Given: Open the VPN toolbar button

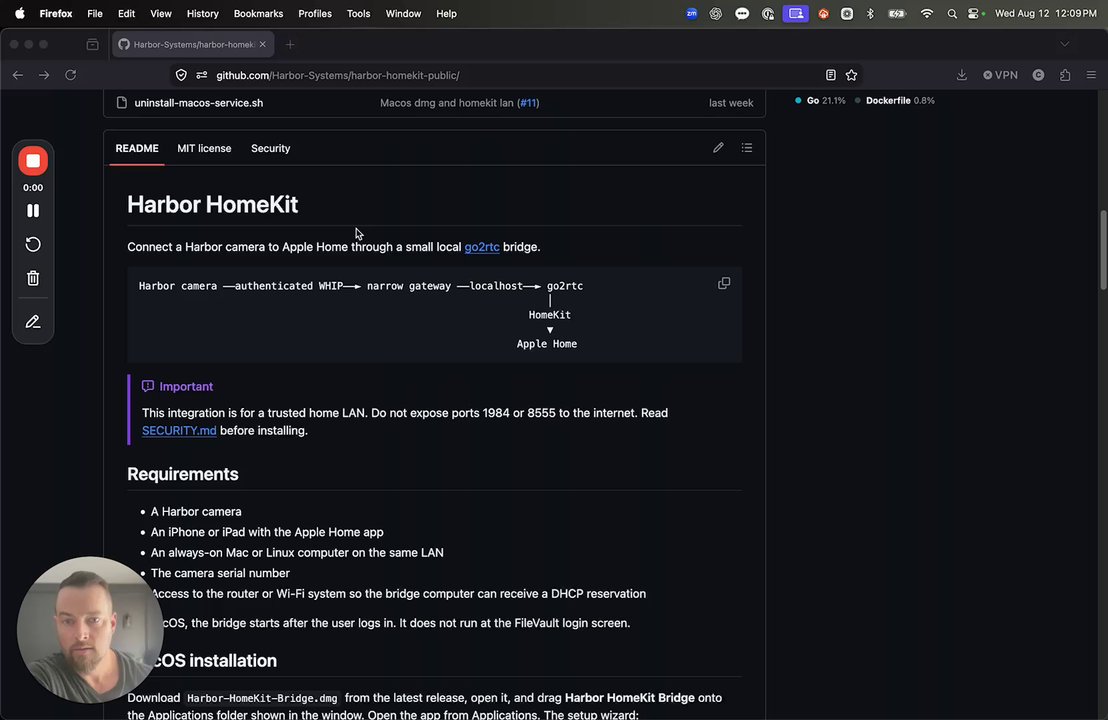Looking at the screenshot, I should [1001, 75].
